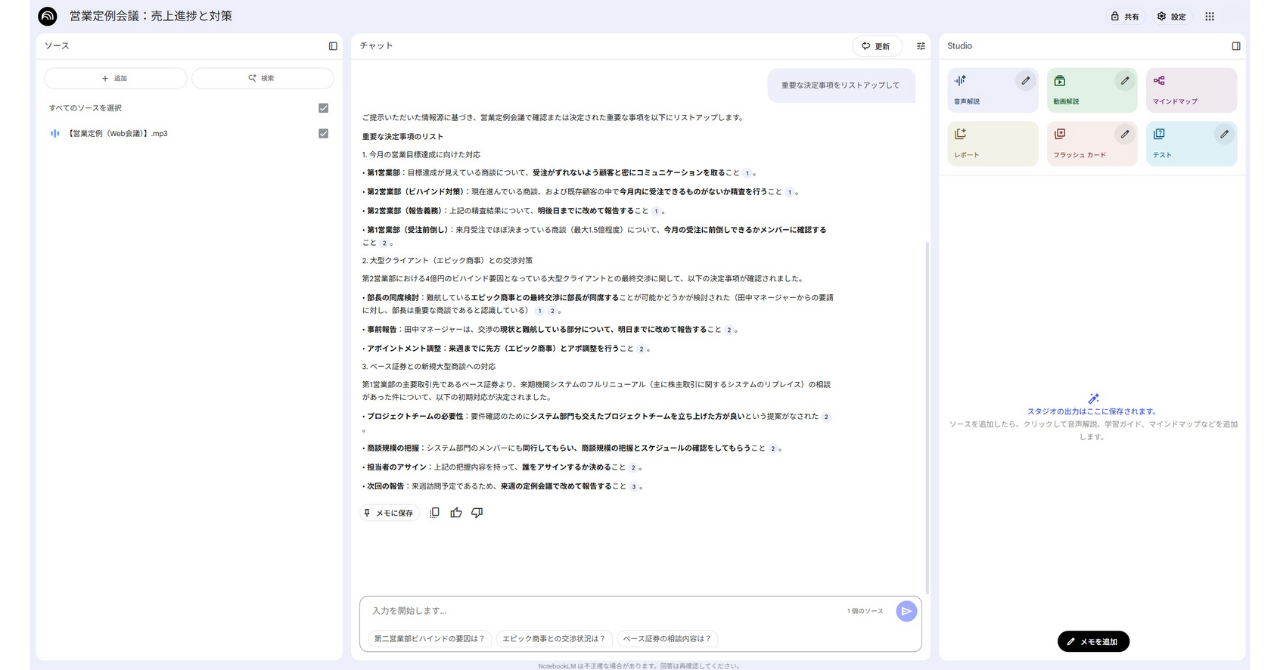1280x670 pixels.
Task: Open the 設定 menu
Action: pos(1171,17)
